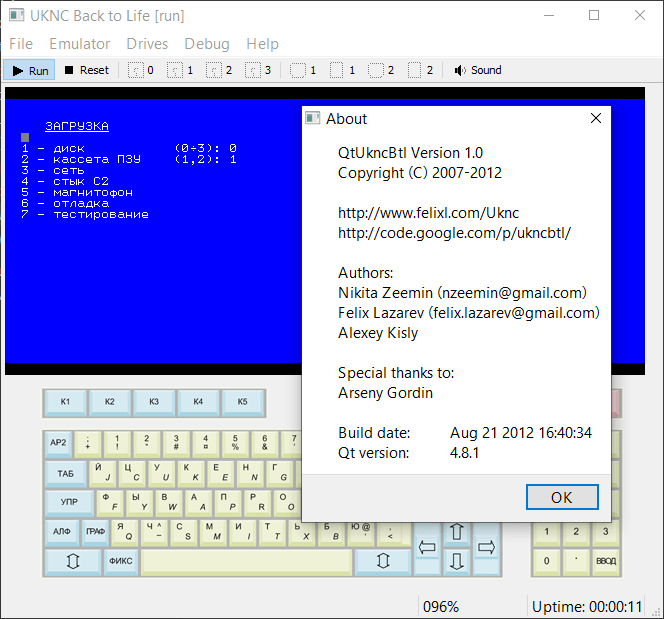Click the Uptime status bar entry
664x619 pixels.
(x=587, y=607)
